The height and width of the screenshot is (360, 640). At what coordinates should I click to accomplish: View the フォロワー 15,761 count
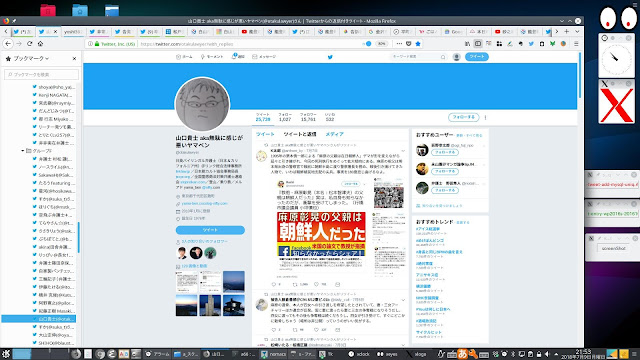click(x=308, y=117)
